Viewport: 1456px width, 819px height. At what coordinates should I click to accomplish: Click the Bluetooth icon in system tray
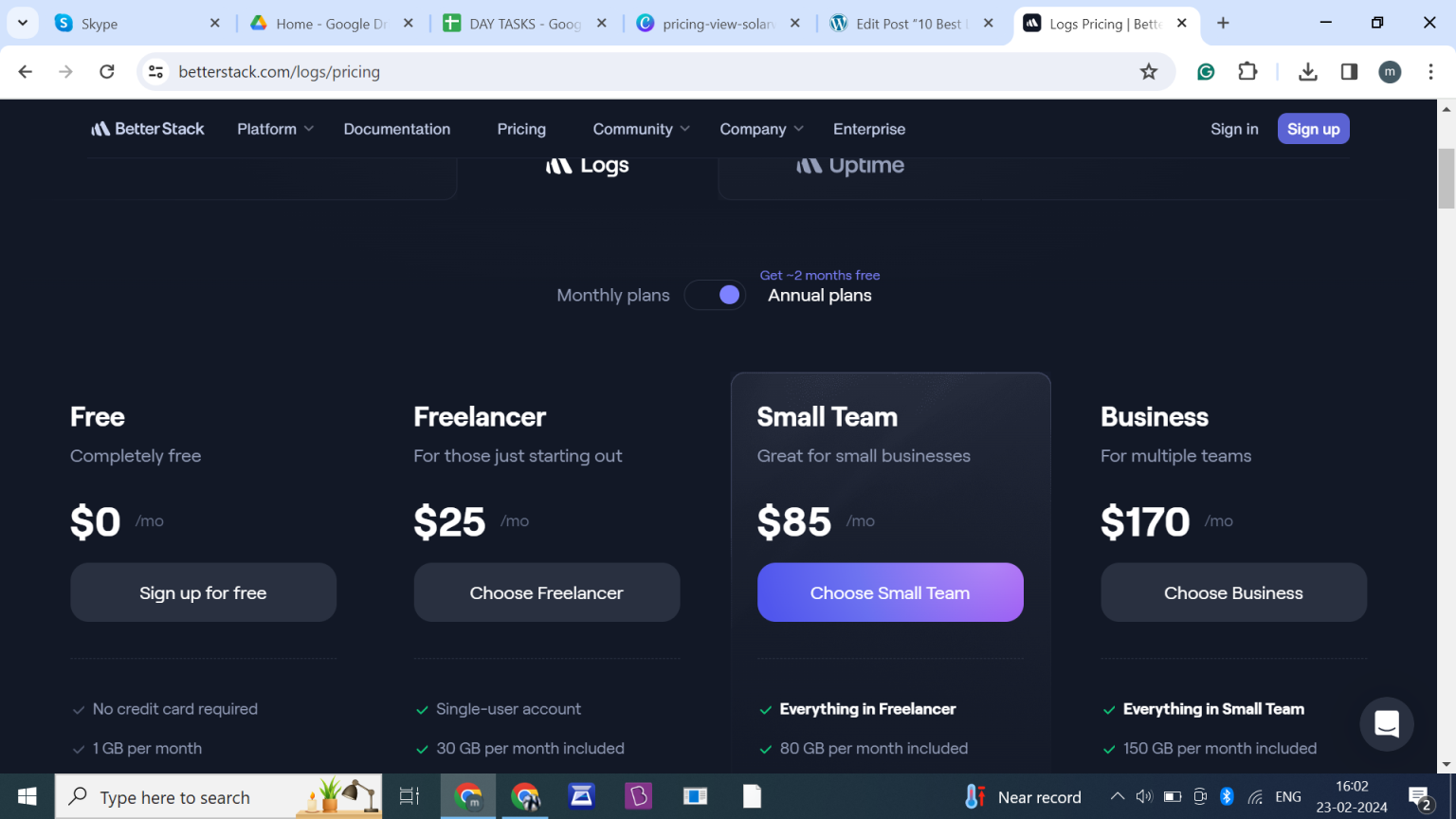pyautogui.click(x=1228, y=797)
